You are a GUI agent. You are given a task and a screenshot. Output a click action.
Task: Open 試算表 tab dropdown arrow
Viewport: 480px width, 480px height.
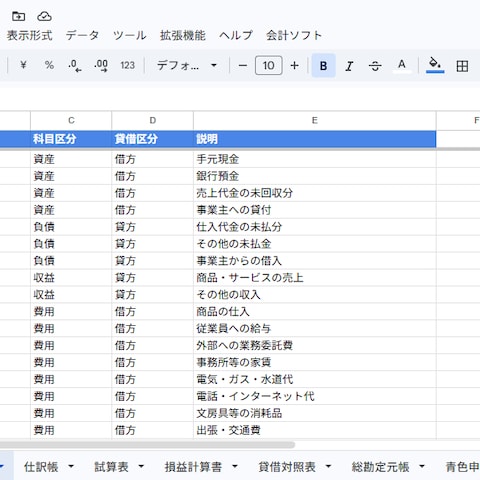pyautogui.click(x=141, y=466)
